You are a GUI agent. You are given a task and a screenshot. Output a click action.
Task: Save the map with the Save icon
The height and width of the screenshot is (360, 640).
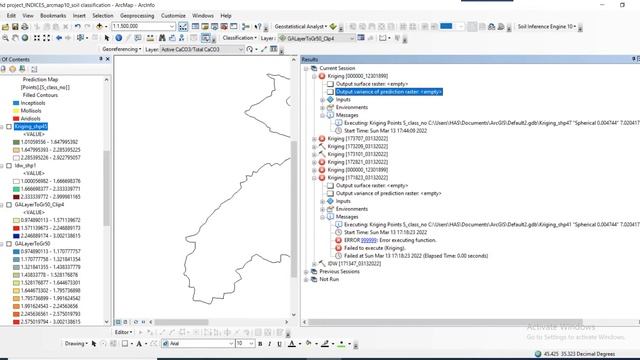pos(15,27)
